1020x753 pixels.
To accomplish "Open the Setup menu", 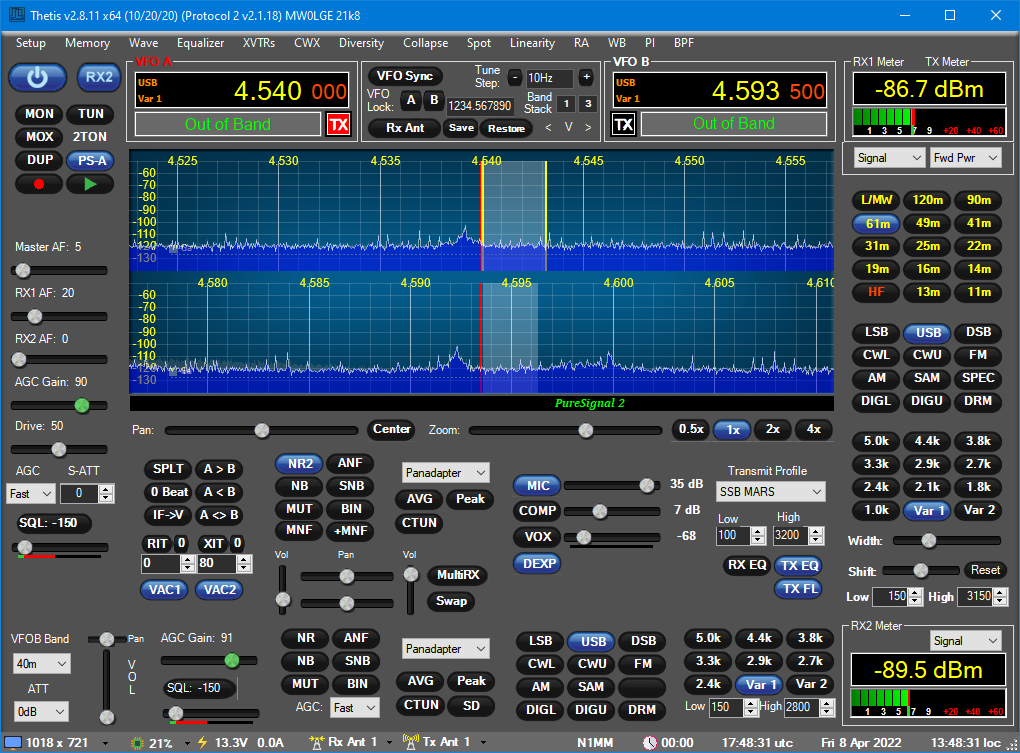I will coord(30,43).
